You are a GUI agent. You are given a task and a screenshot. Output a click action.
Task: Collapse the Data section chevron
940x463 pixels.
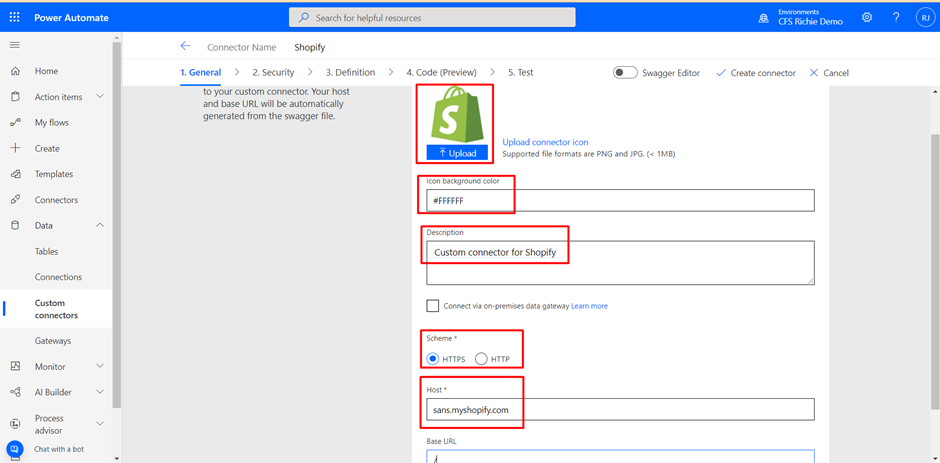[x=100, y=226]
